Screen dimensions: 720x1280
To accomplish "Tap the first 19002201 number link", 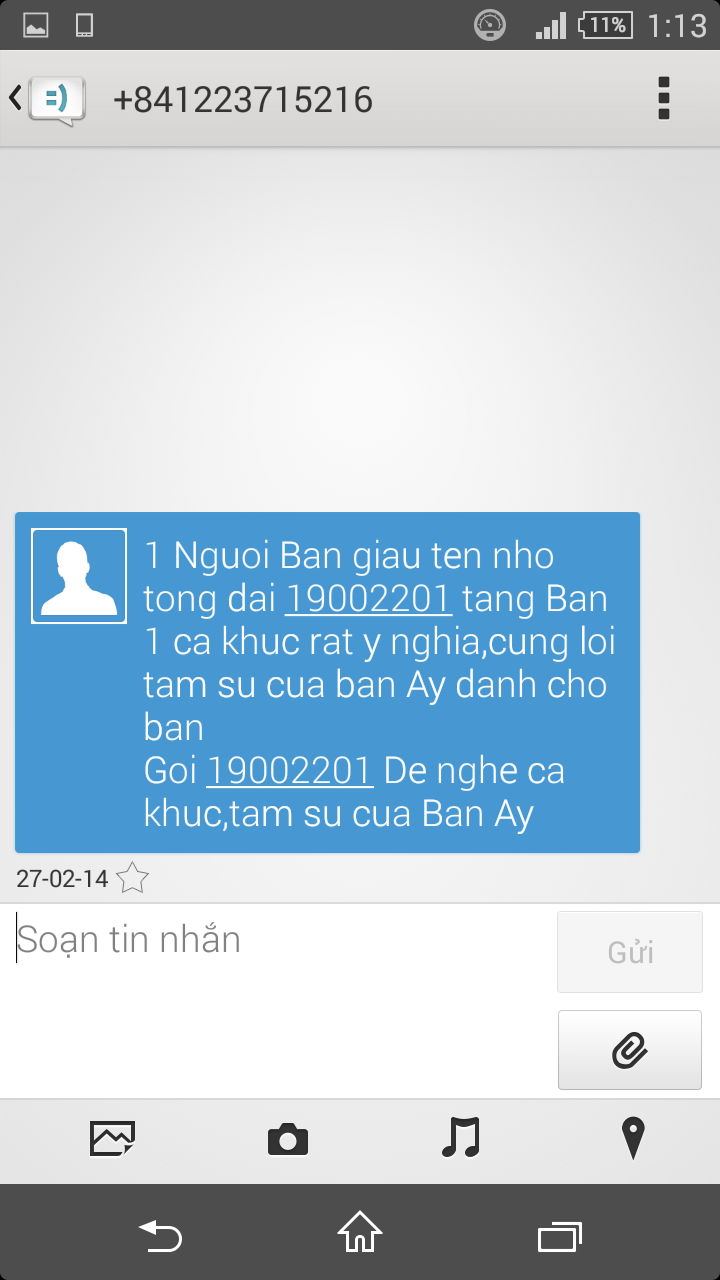I will [369, 599].
